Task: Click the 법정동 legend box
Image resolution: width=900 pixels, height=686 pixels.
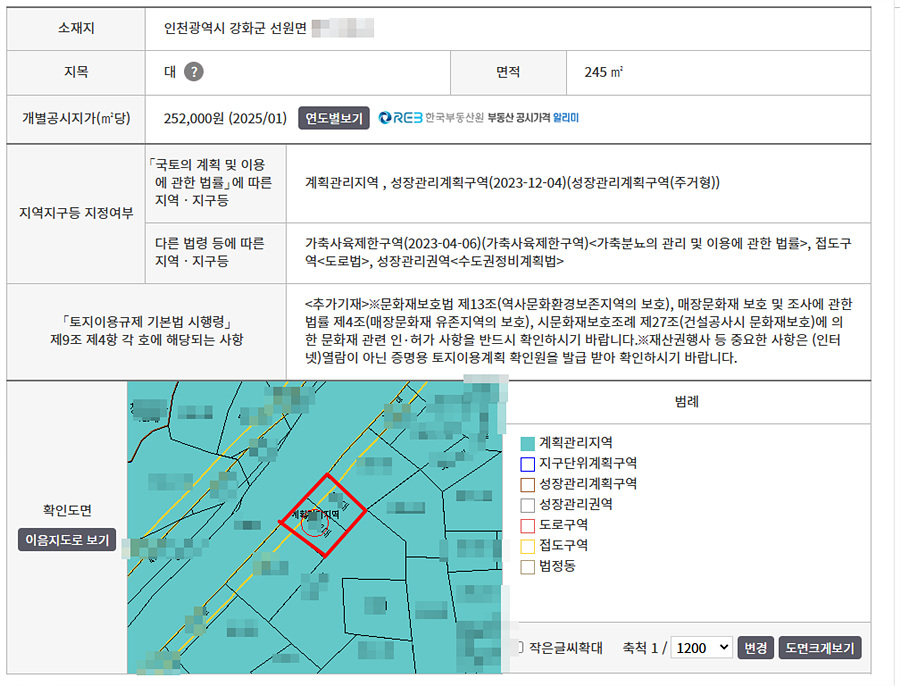Action: (528, 567)
